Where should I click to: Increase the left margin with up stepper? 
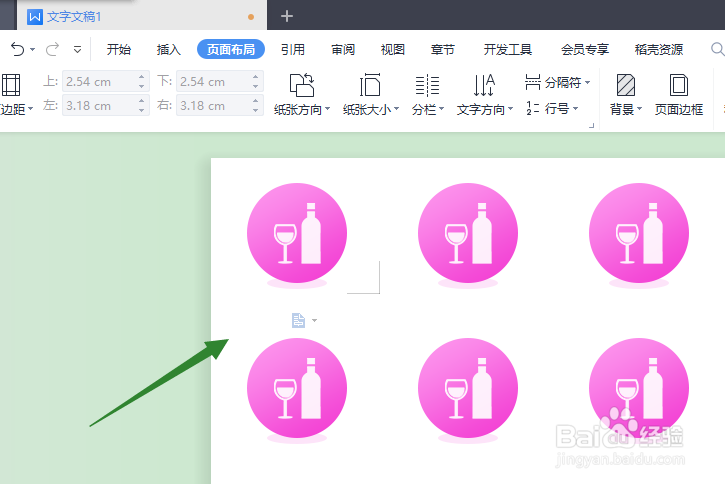(141, 100)
